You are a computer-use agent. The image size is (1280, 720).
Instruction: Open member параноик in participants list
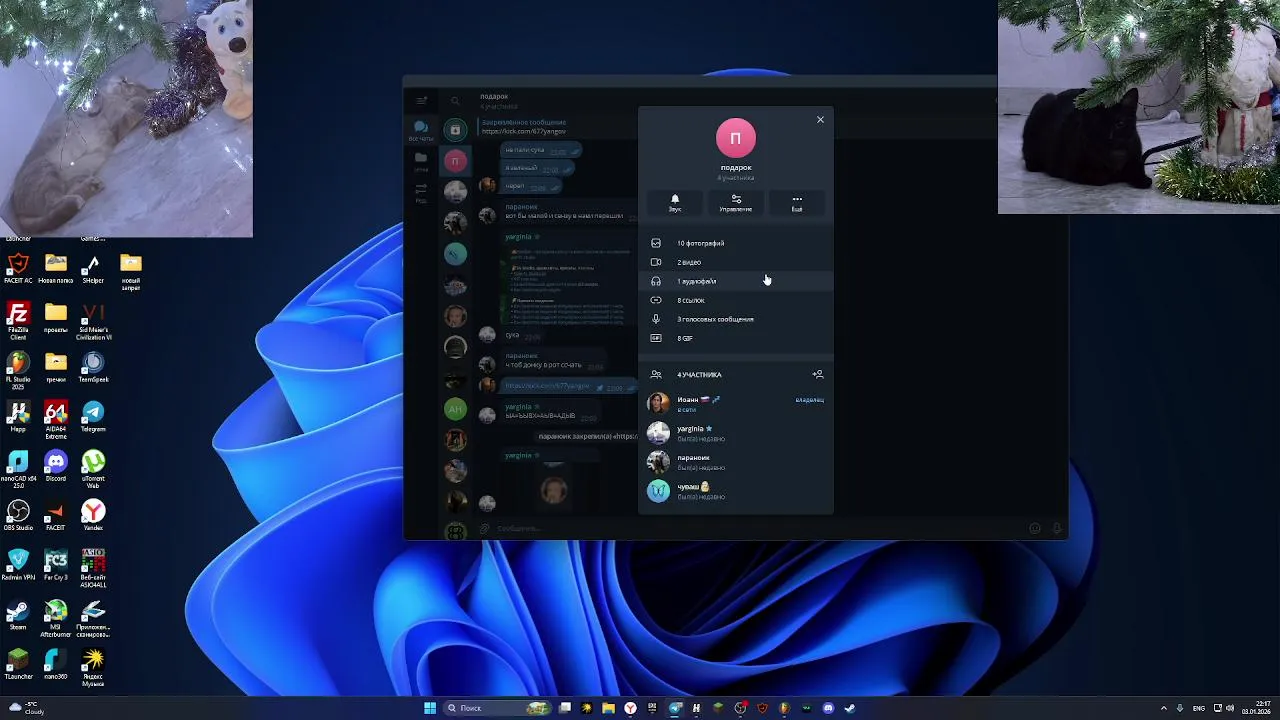(x=735, y=462)
